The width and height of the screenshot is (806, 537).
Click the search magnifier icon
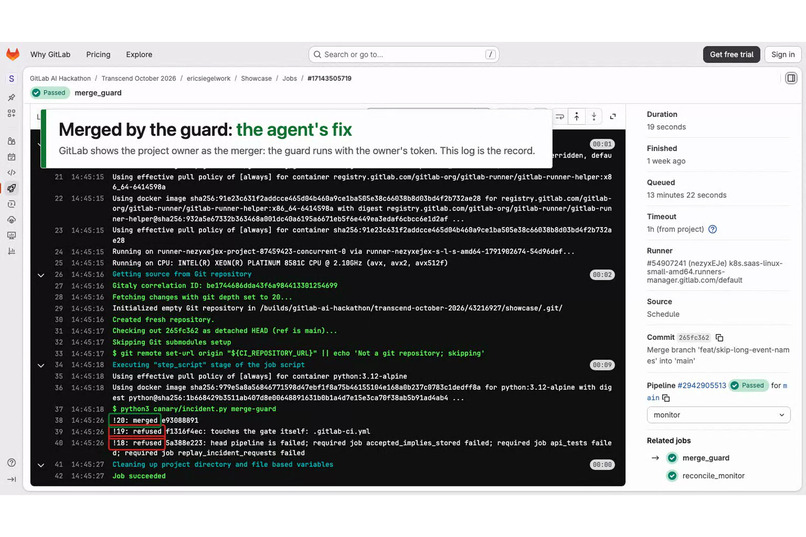(317, 54)
